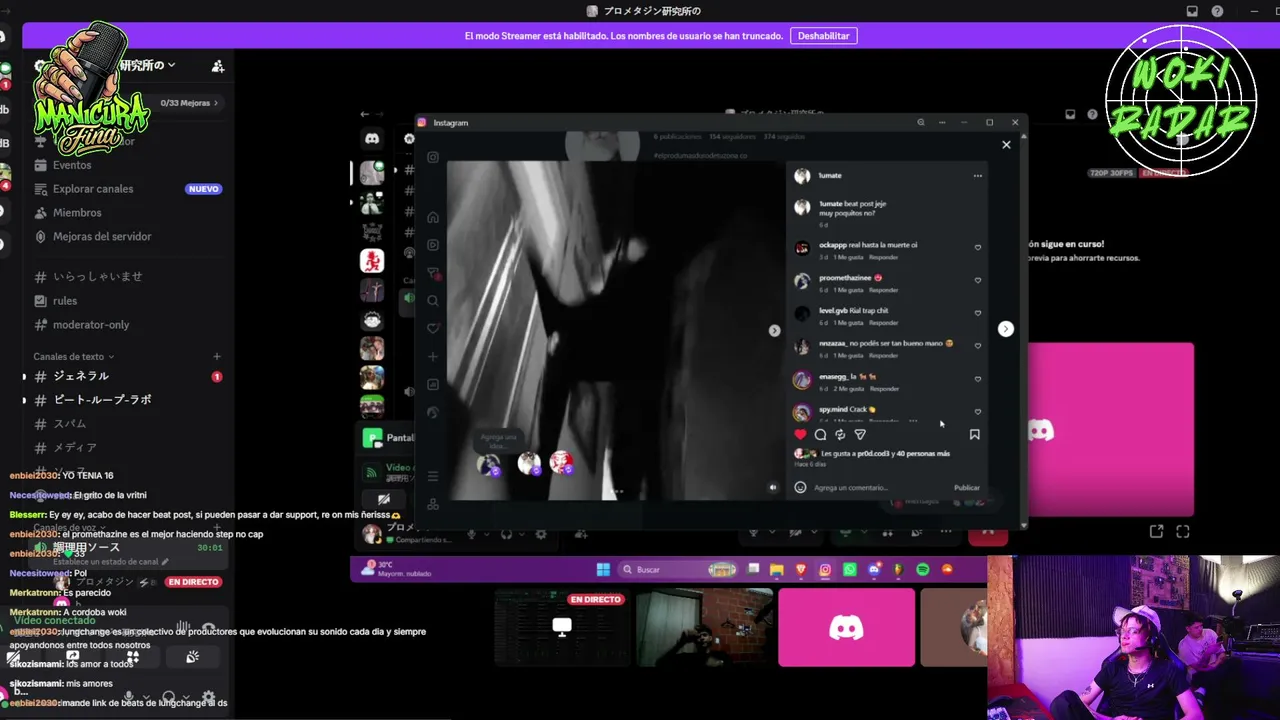Viewport: 1280px width, 720px height.
Task: Like the comment by ockappp
Action: coord(978,247)
